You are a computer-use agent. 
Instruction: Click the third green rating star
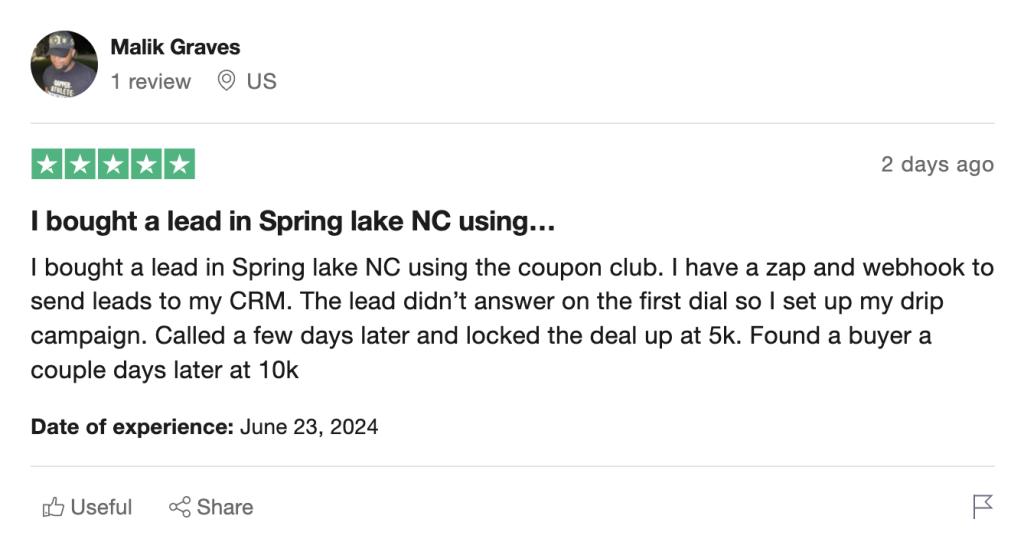pos(113,164)
